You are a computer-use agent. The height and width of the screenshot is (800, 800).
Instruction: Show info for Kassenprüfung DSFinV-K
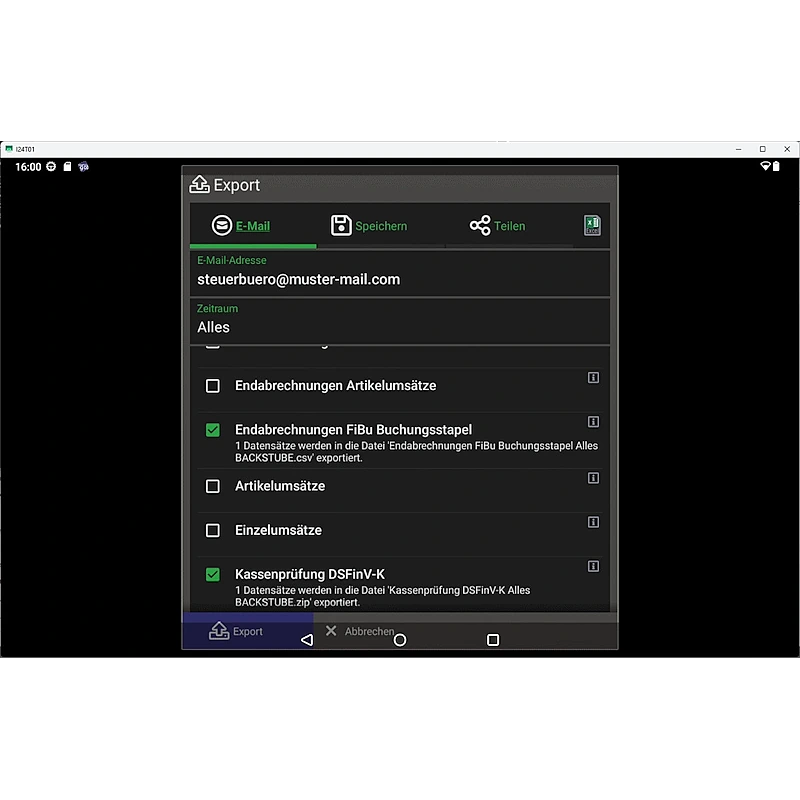pos(593,566)
